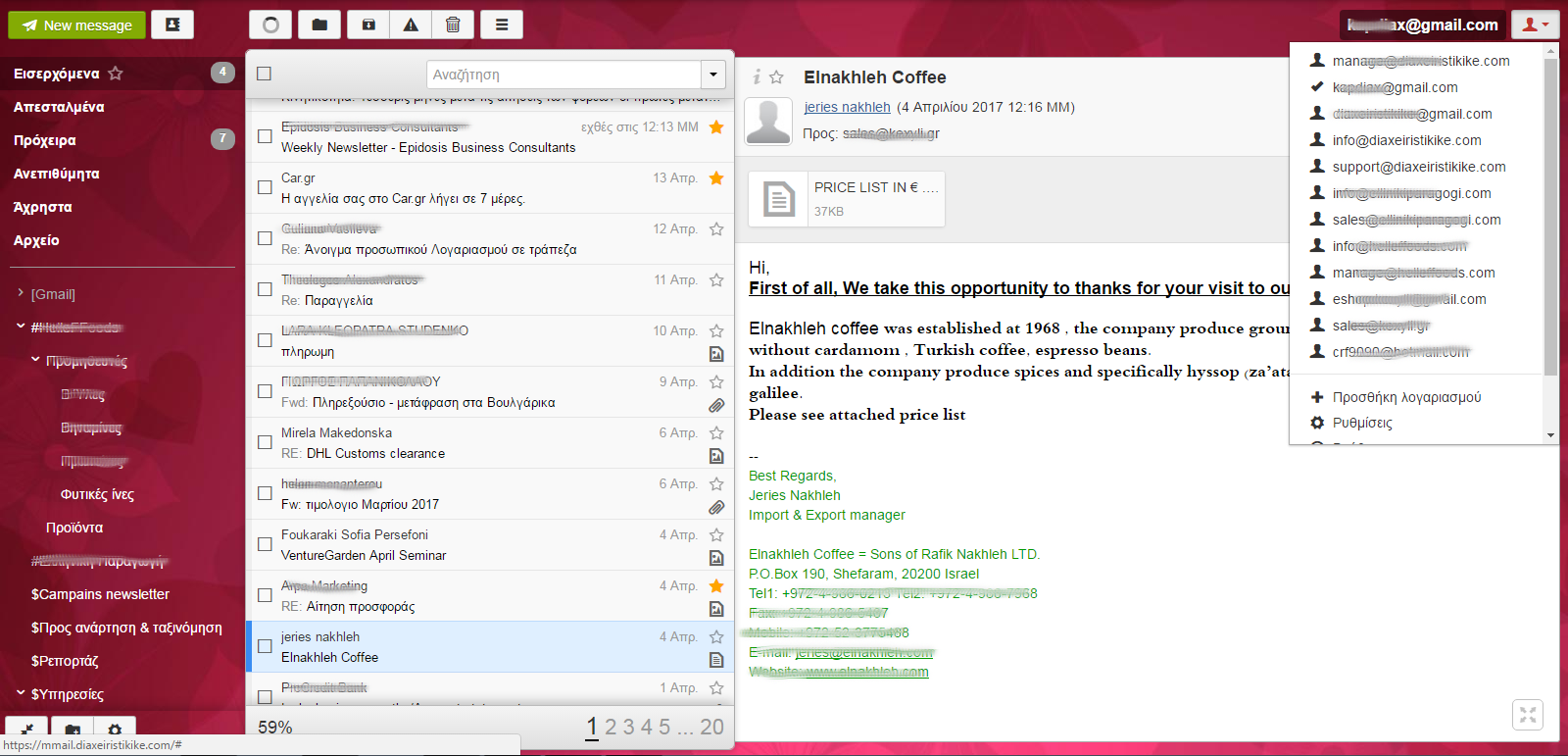Image resolution: width=1568 pixels, height=756 pixels.
Task: Toggle fullscreen view of the message
Action: tap(1528, 715)
